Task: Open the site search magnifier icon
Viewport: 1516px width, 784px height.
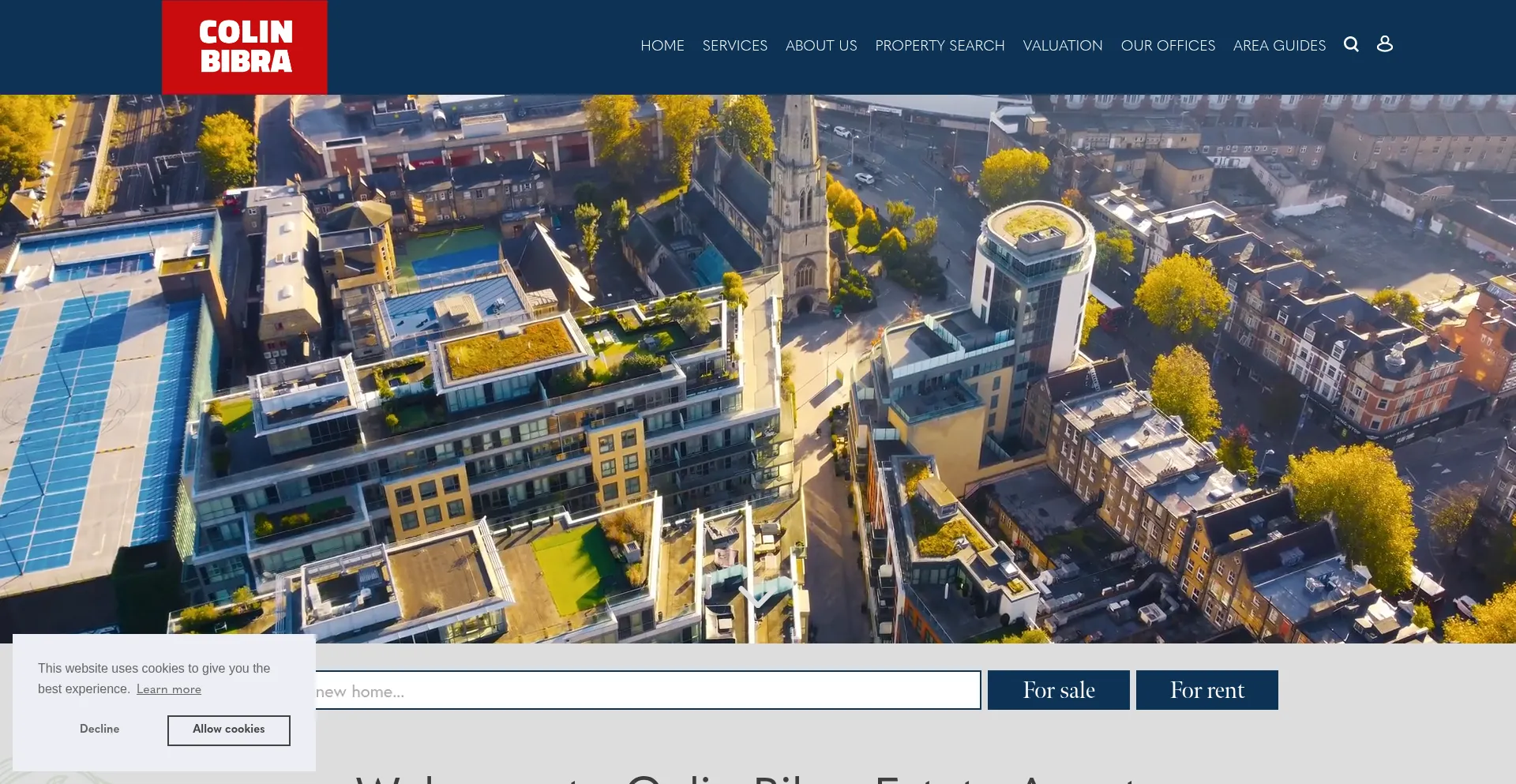Action: tap(1351, 44)
